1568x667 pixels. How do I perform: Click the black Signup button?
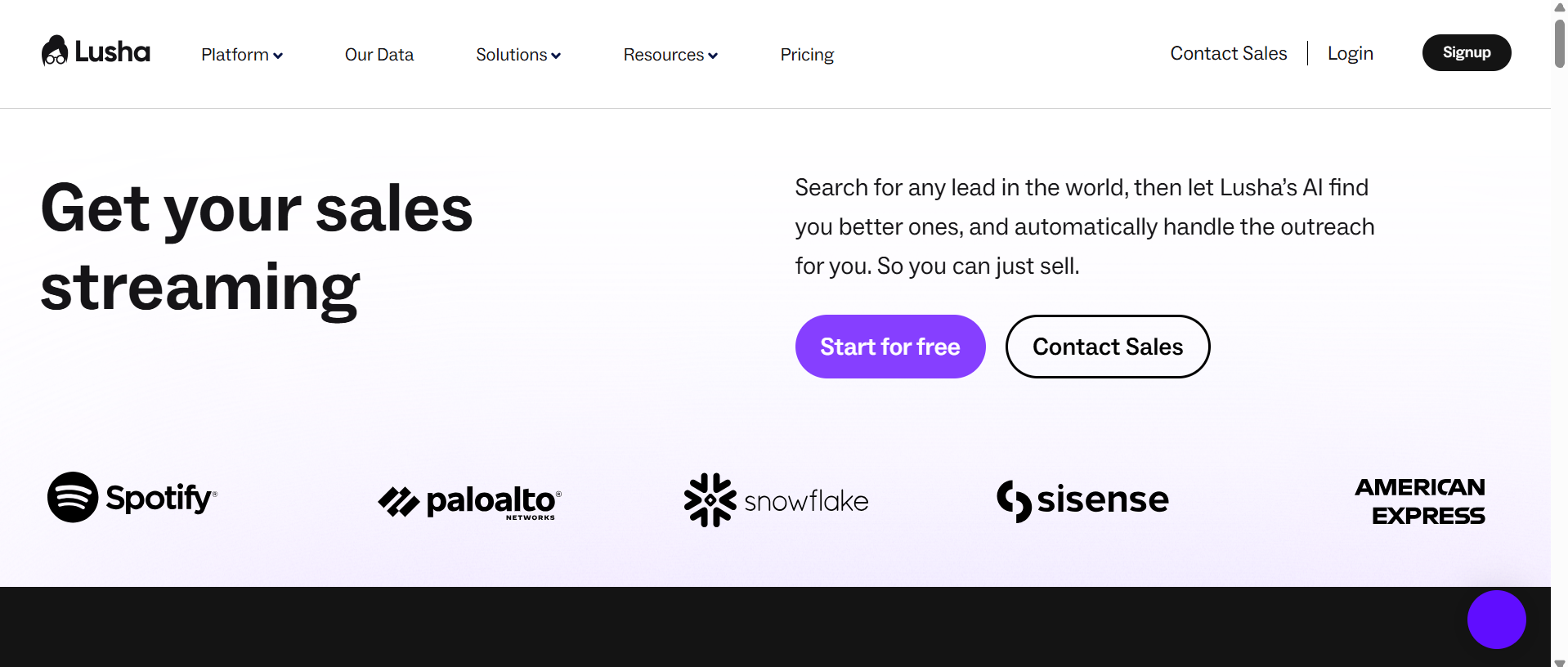pos(1467,52)
